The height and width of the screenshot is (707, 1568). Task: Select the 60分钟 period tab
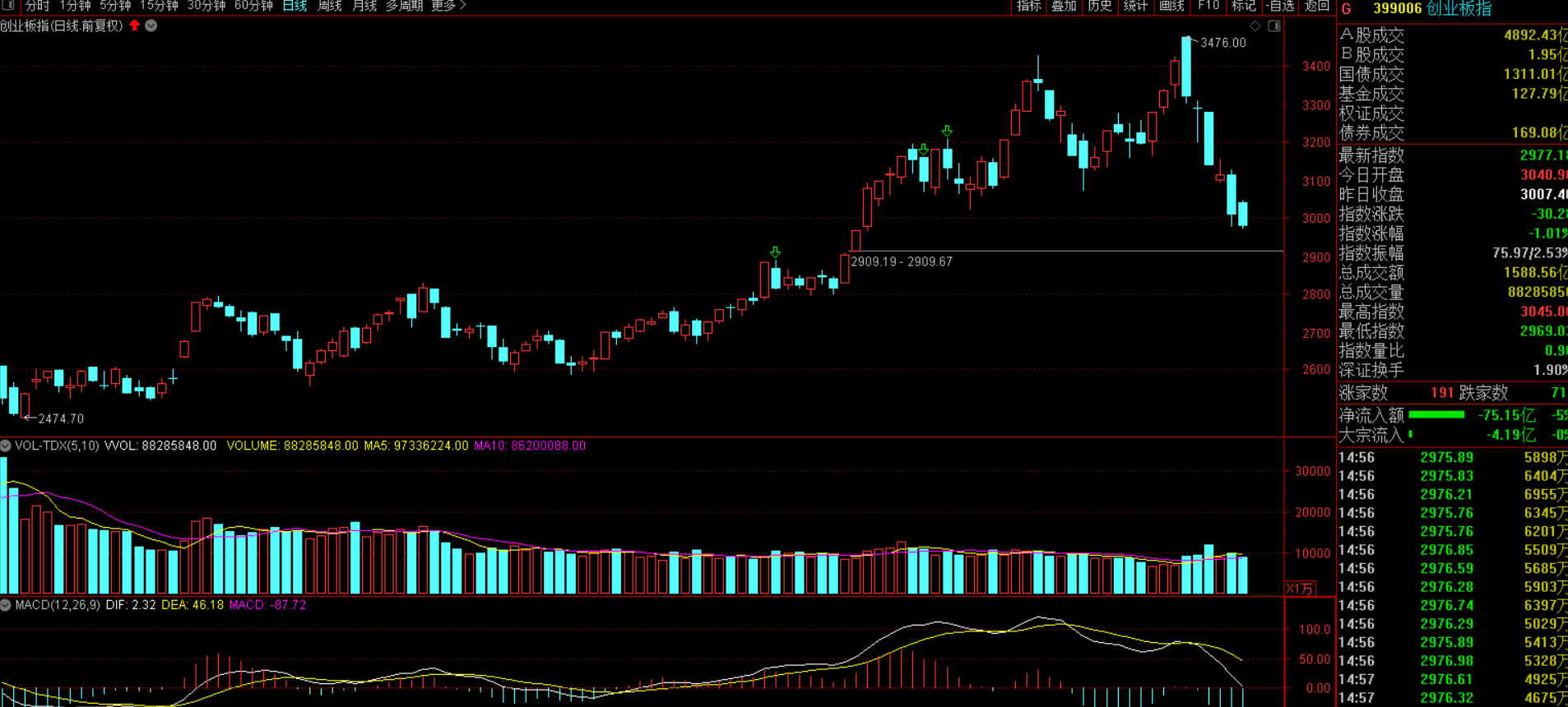tap(253, 6)
